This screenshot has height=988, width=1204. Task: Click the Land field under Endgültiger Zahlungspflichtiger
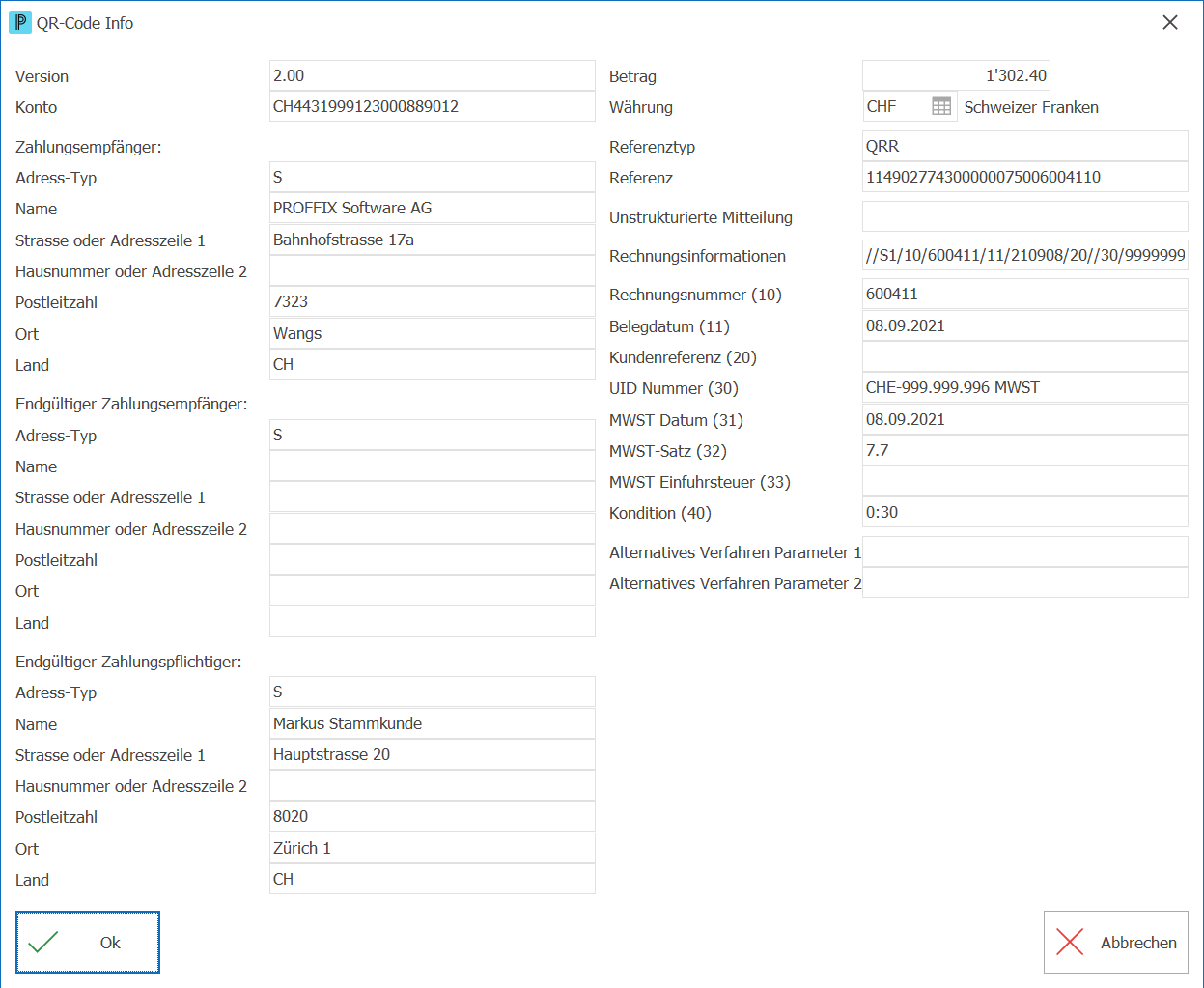point(433,879)
